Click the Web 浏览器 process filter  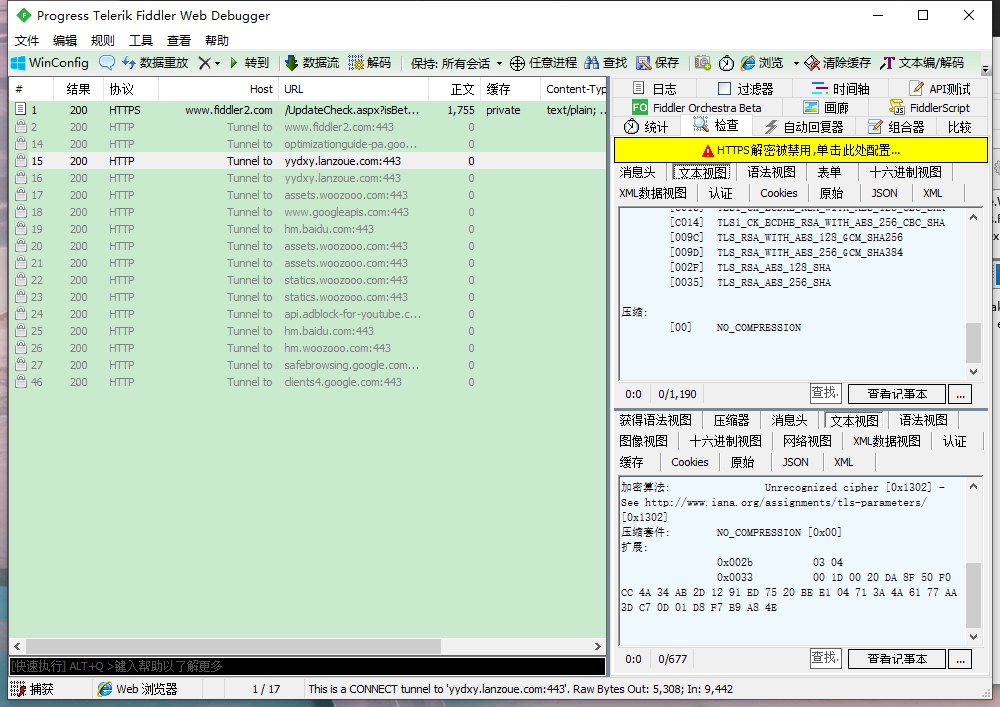tap(138, 689)
